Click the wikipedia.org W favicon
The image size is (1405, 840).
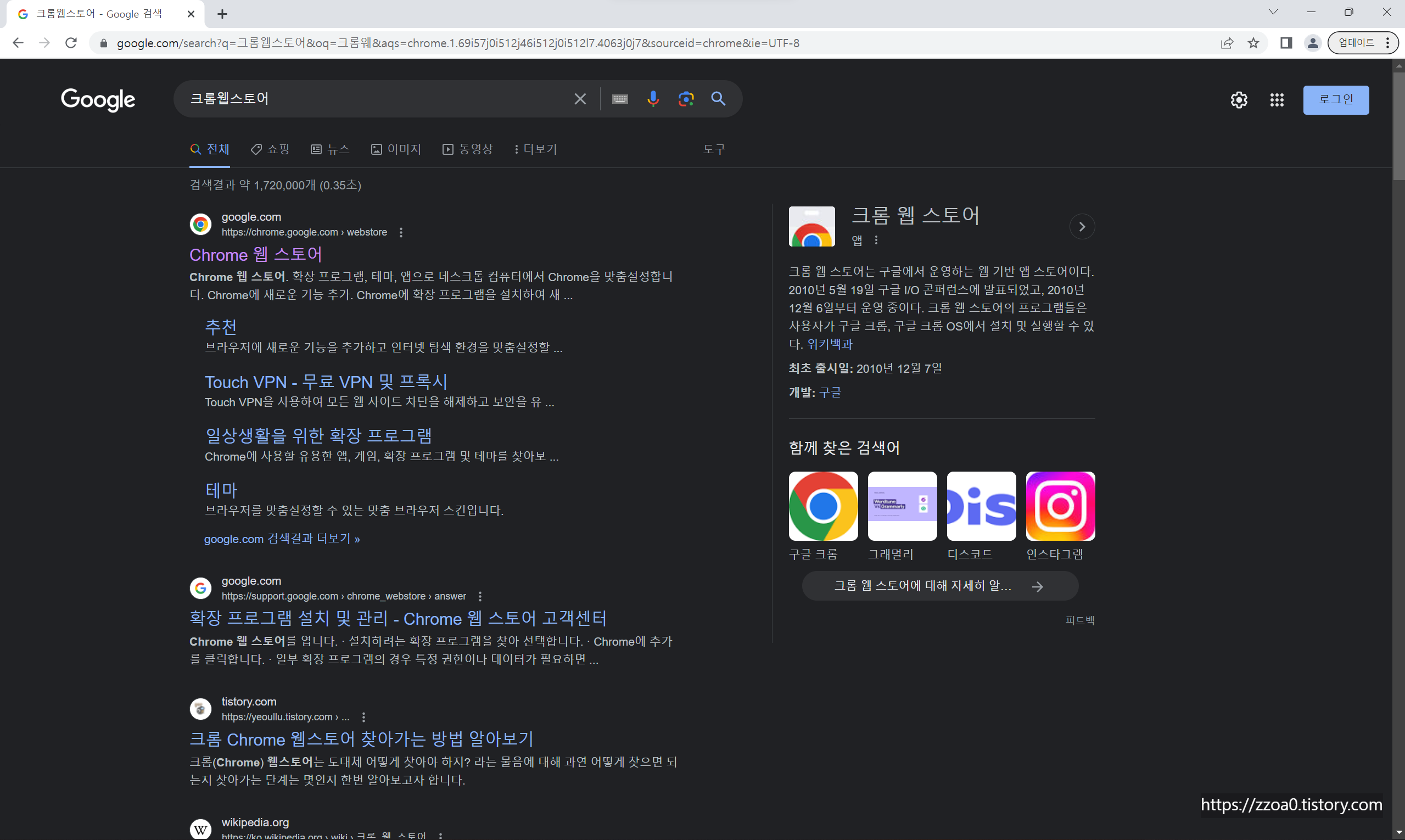tap(200, 829)
